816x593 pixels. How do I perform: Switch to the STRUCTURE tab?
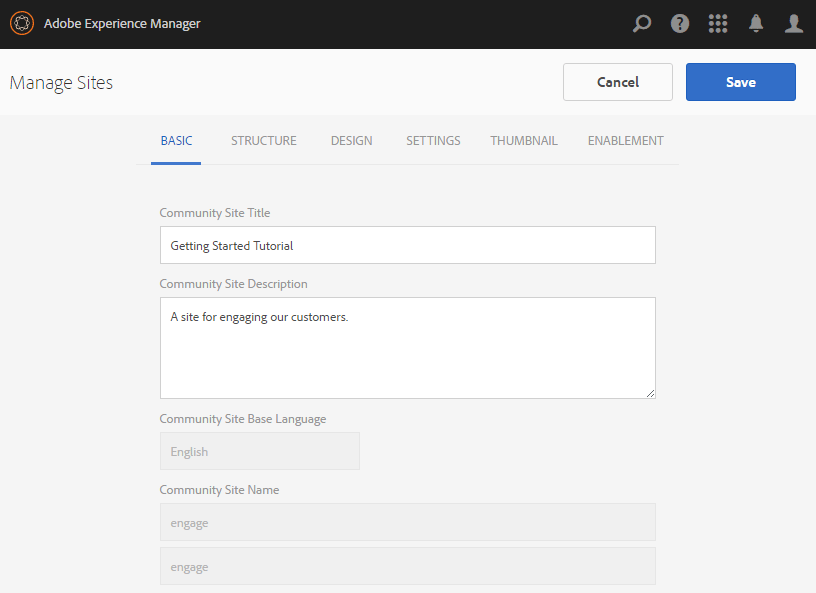(x=264, y=141)
